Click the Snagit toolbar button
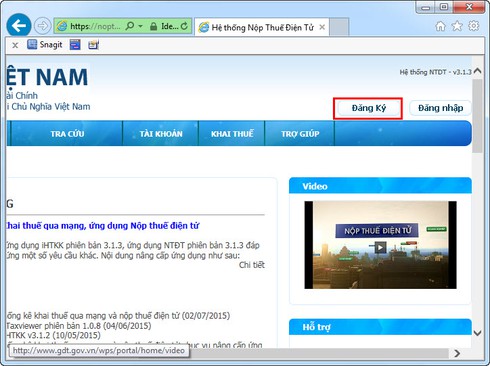This screenshot has height=366, width=490. click(x=45, y=45)
